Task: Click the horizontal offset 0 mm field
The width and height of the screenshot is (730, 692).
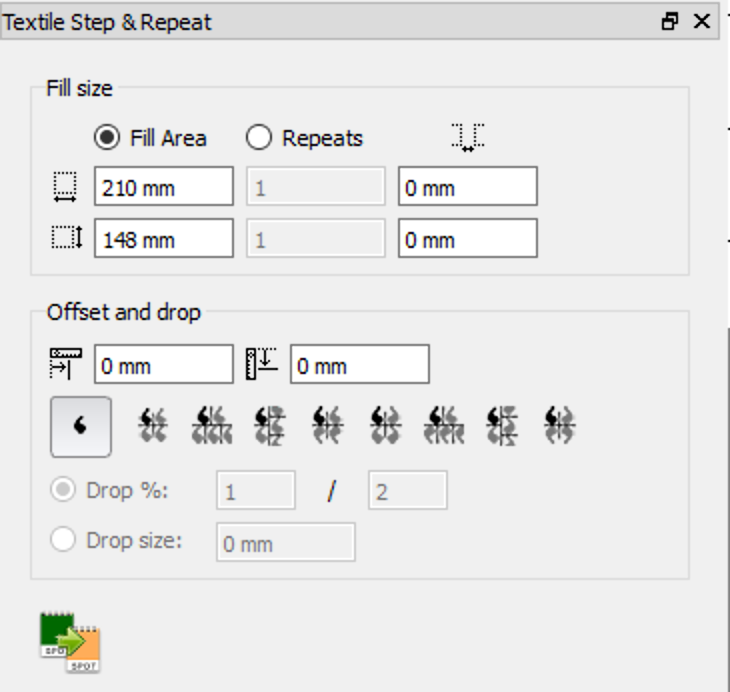Action: (164, 364)
